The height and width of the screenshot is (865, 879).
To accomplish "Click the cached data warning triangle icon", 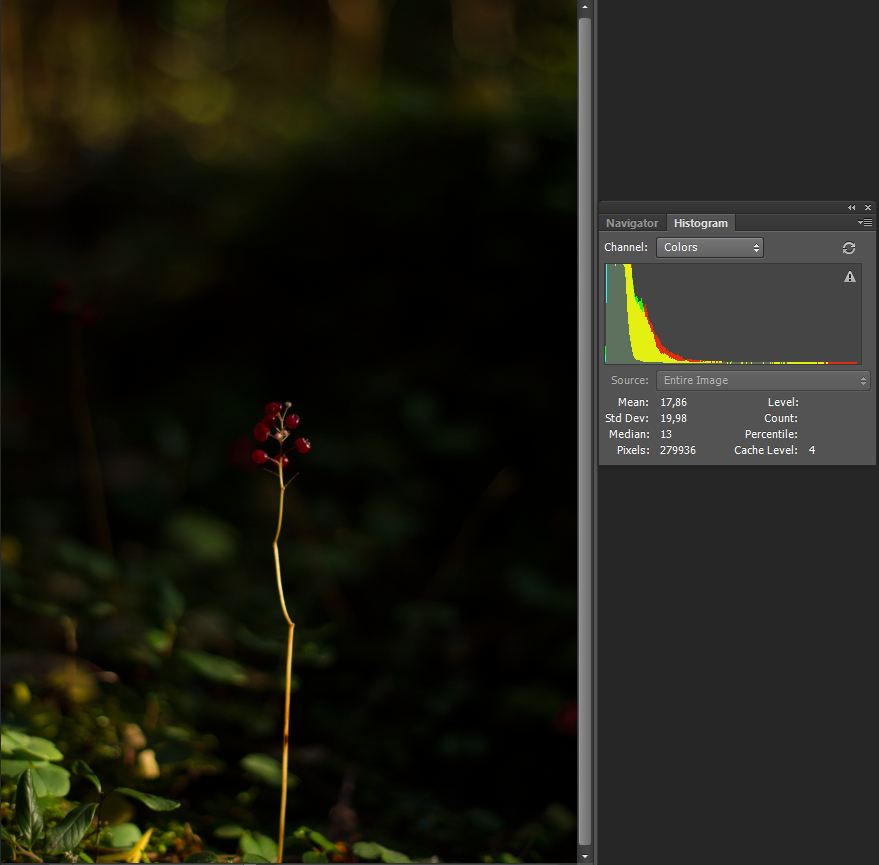I will pos(850,277).
